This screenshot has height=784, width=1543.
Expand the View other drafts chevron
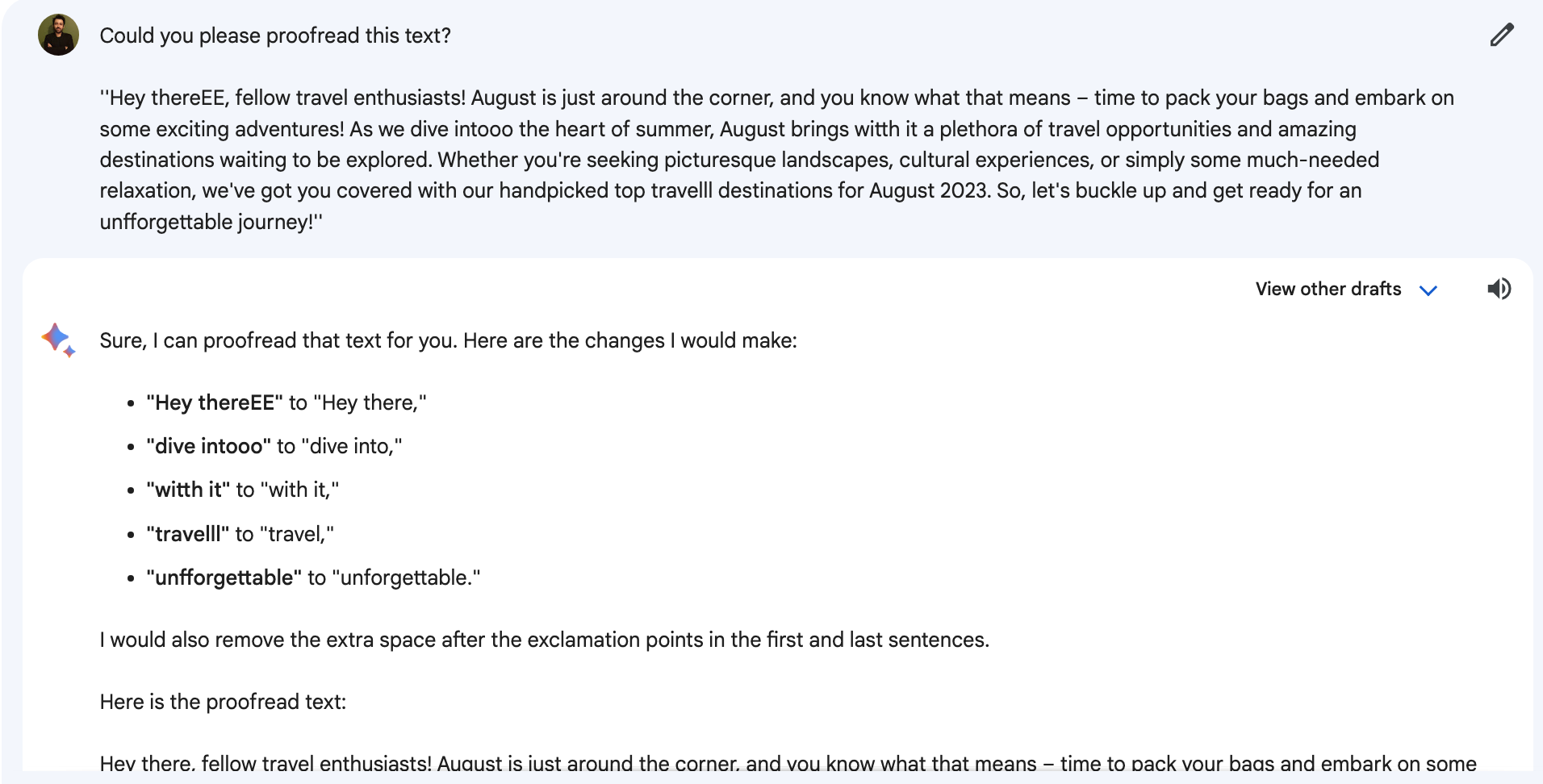click(x=1428, y=290)
